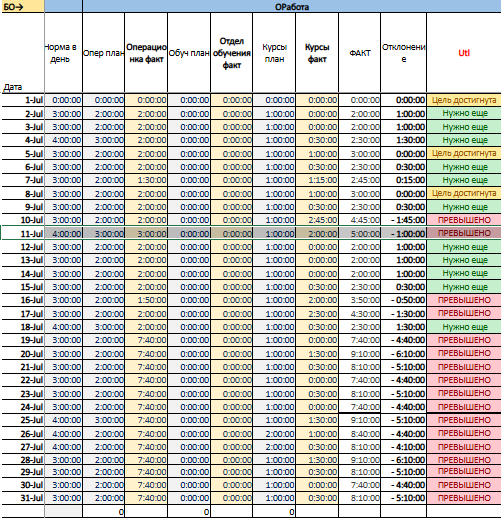Click ПРЕВЫШЕНО status for 29-Jul
The image size is (501, 518).
point(464,472)
